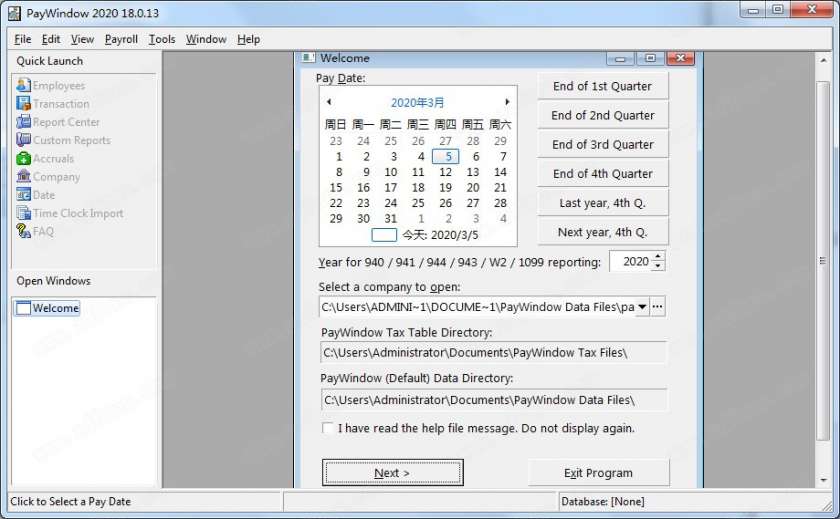Select Last year, 4th Q. button
Viewport: 840px width, 519px height.
603,203
